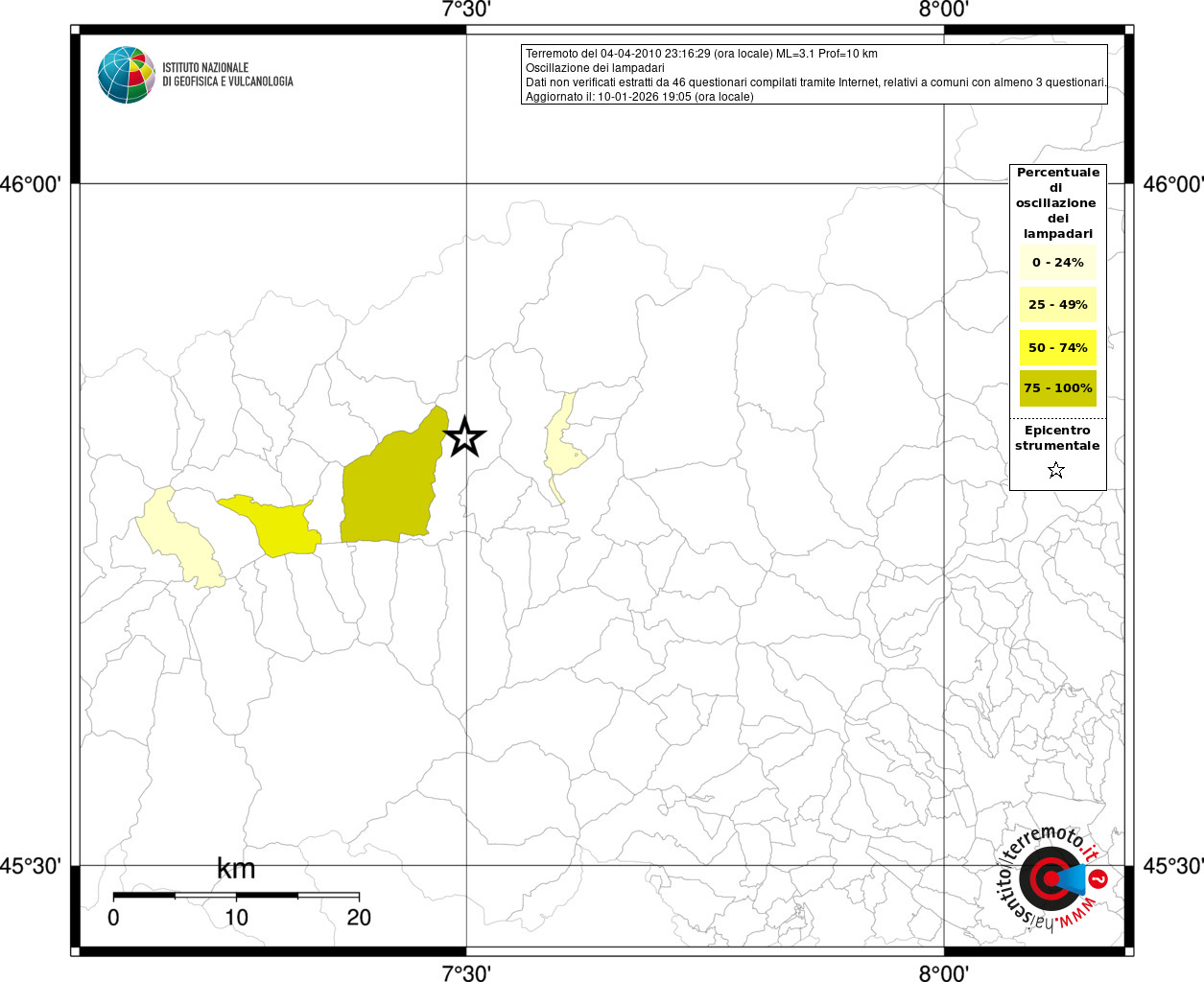Click the black epicenter star on map

[465, 437]
